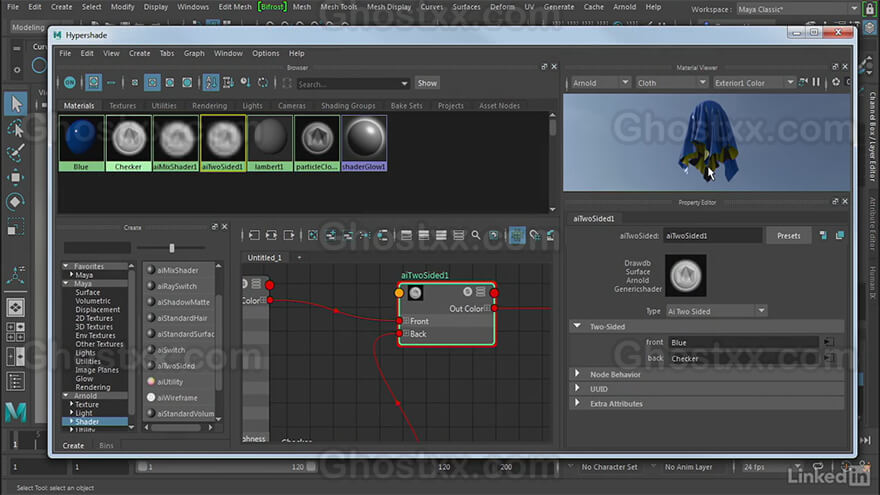Viewport: 880px width, 495px height.
Task: Click the back attribute connection button
Action: (x=828, y=358)
